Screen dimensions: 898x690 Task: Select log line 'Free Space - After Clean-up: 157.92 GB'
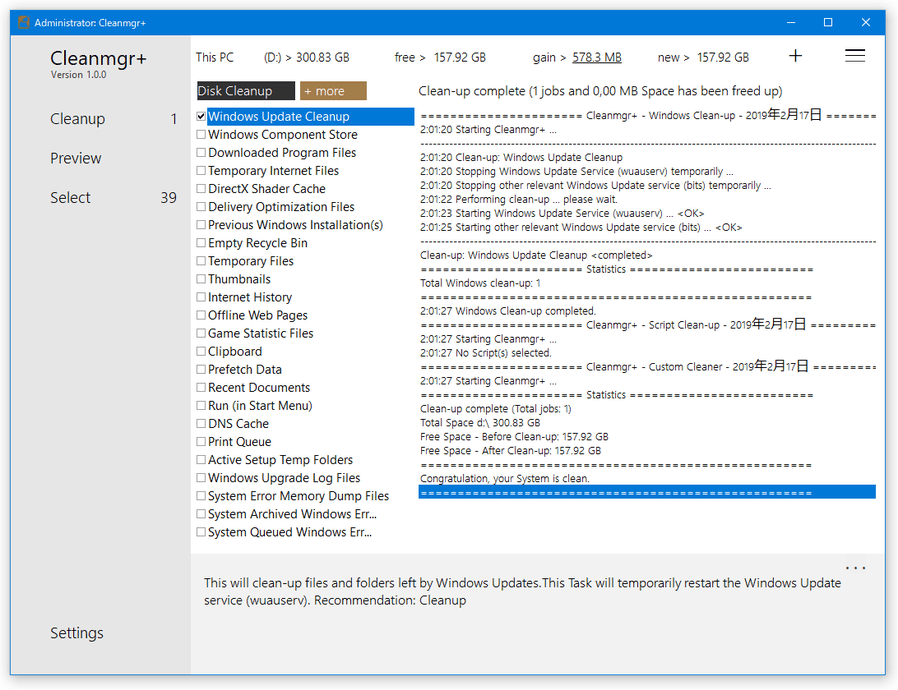pos(511,451)
